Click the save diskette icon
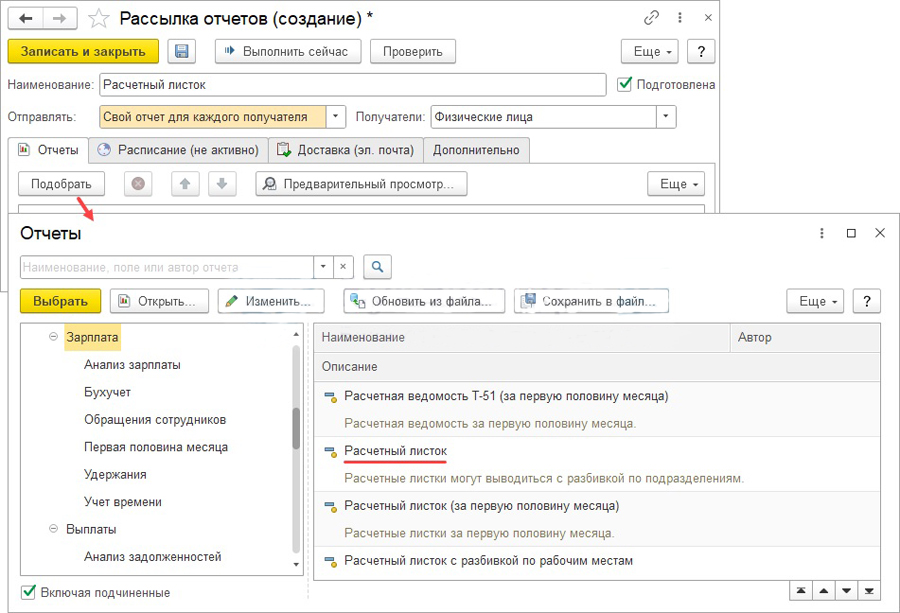Image resolution: width=900 pixels, height=613 pixels. tap(181, 52)
